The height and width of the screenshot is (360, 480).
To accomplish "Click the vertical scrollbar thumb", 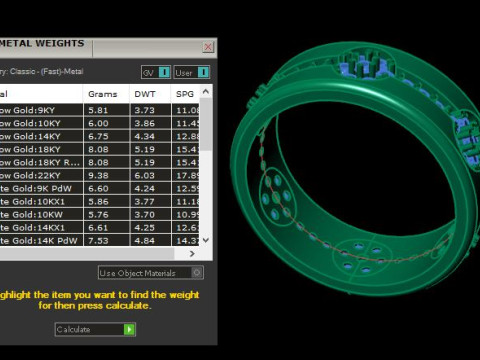I will pos(206,124).
